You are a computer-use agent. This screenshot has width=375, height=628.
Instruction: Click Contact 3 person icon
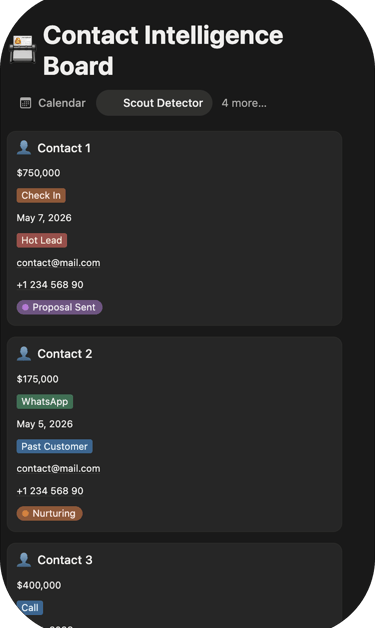point(24,560)
